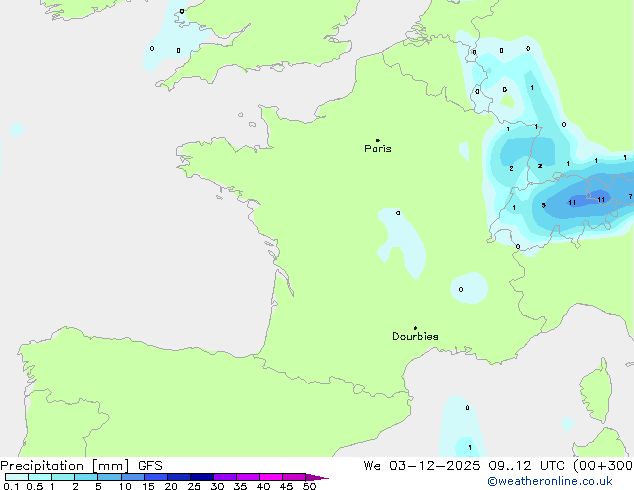Click the legend label 0.5

point(35,486)
